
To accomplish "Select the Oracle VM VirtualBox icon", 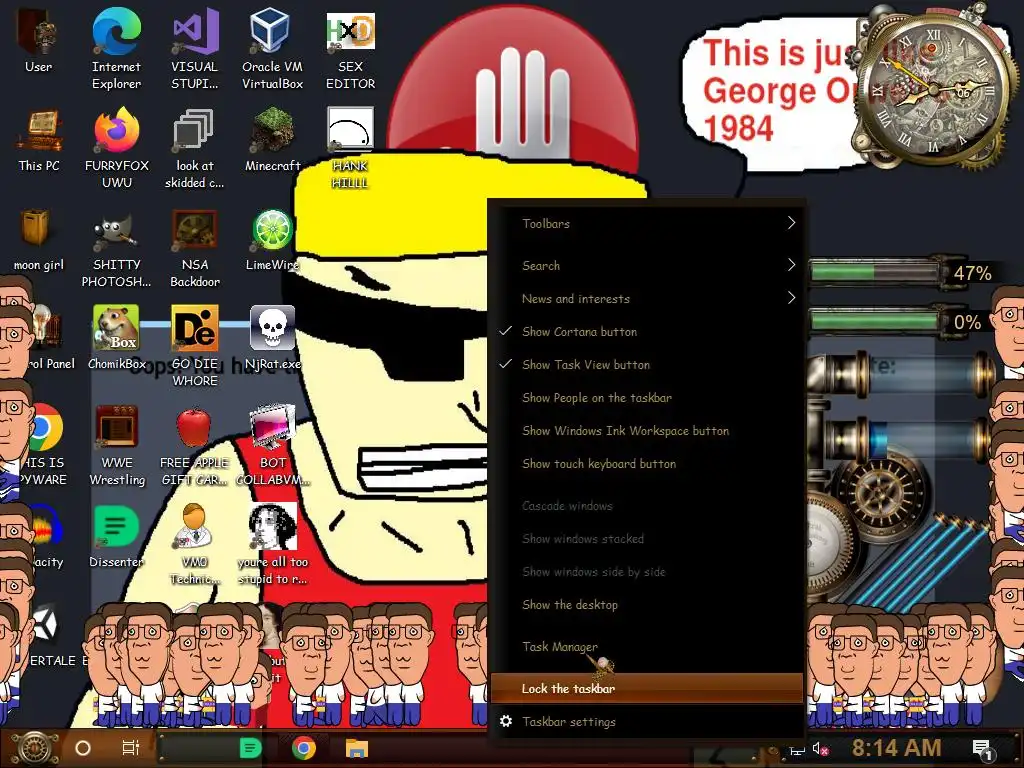I will 272,48.
